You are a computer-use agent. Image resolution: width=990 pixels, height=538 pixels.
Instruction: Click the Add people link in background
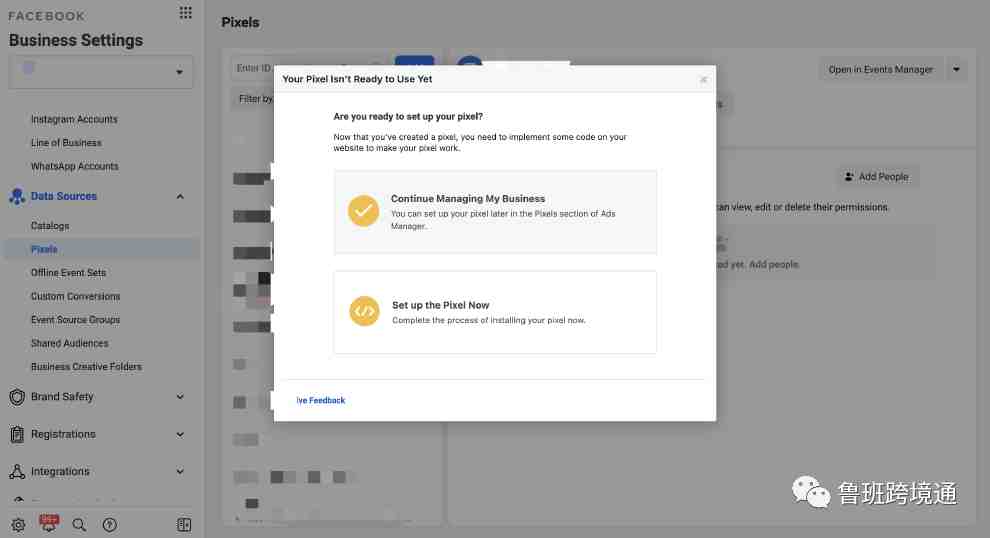pyautogui.click(x=773, y=265)
